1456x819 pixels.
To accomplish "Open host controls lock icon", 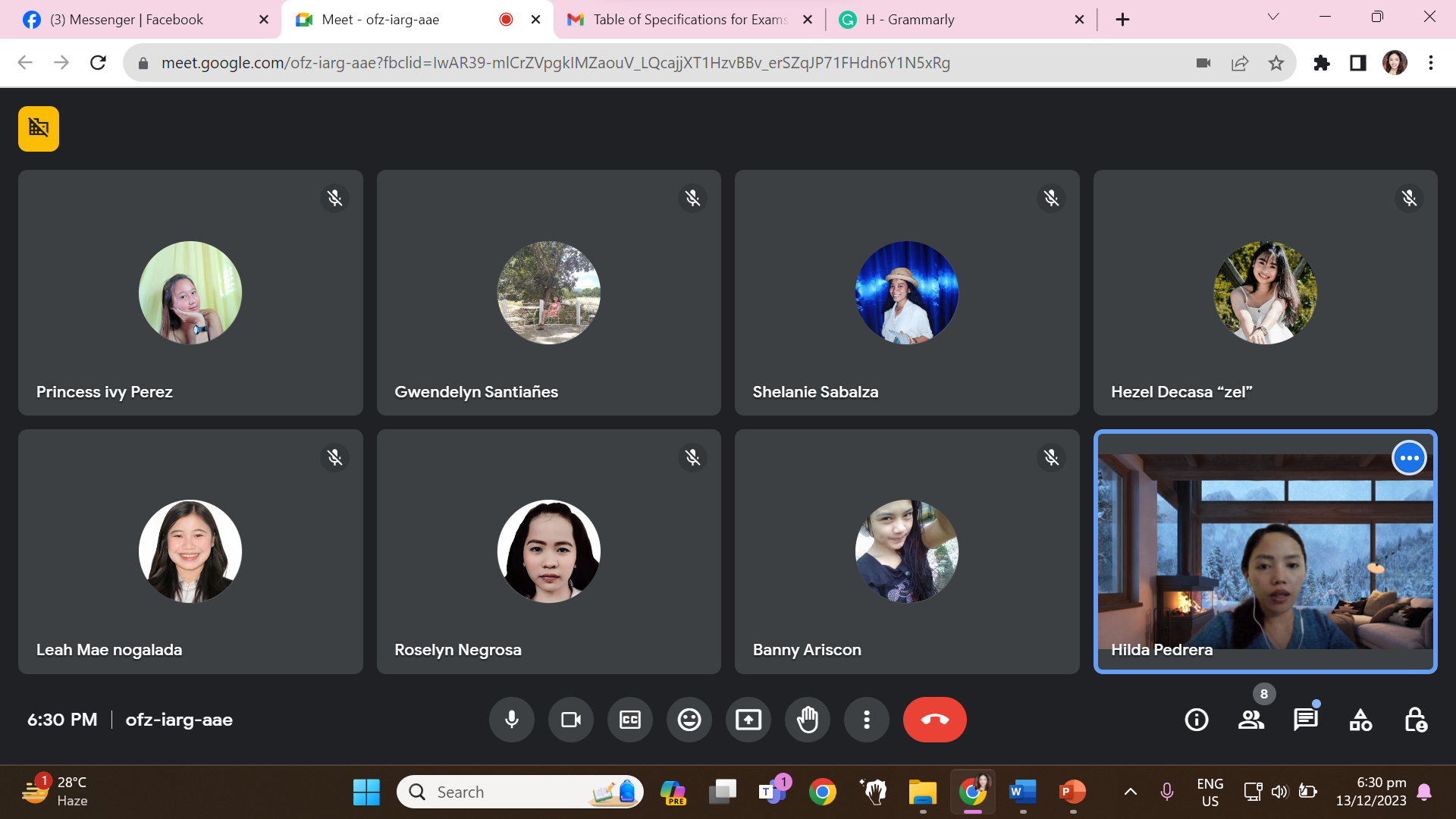I will 1415,720.
